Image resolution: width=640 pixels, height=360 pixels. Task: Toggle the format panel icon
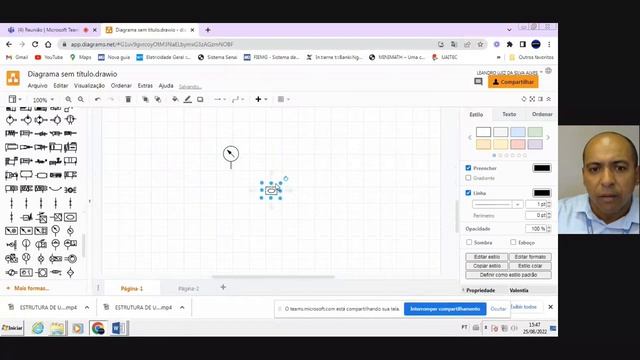pos(540,99)
